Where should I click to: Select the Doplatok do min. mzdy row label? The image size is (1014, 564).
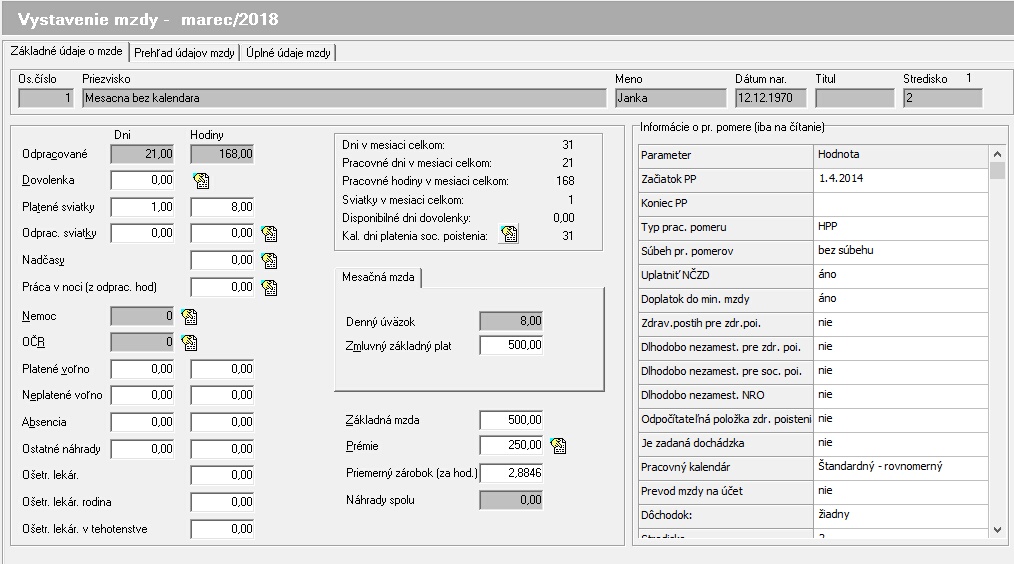[726, 299]
